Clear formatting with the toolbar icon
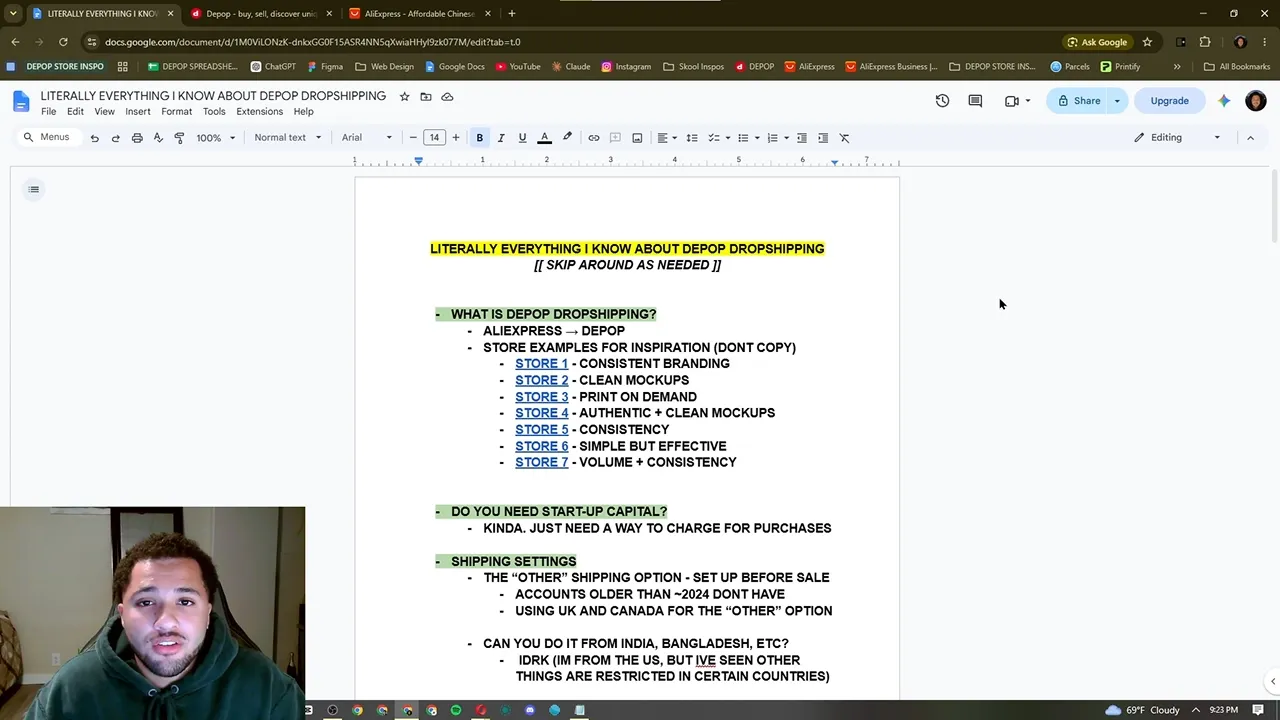The width and height of the screenshot is (1280, 720). [844, 138]
